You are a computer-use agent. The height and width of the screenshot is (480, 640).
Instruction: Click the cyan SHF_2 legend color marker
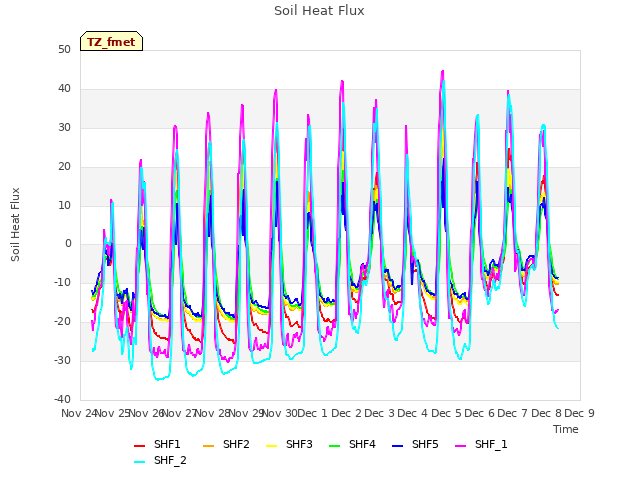[140, 462]
